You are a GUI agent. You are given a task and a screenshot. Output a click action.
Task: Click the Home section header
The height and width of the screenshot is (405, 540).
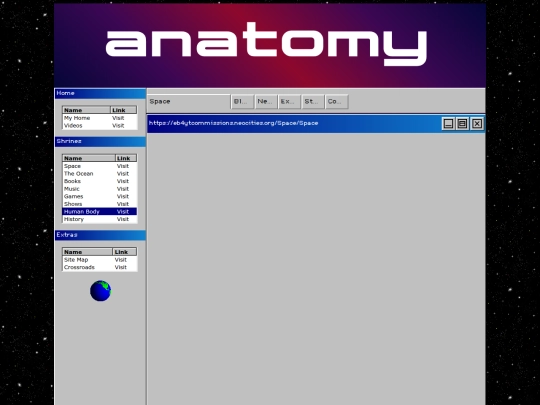[x=100, y=93]
